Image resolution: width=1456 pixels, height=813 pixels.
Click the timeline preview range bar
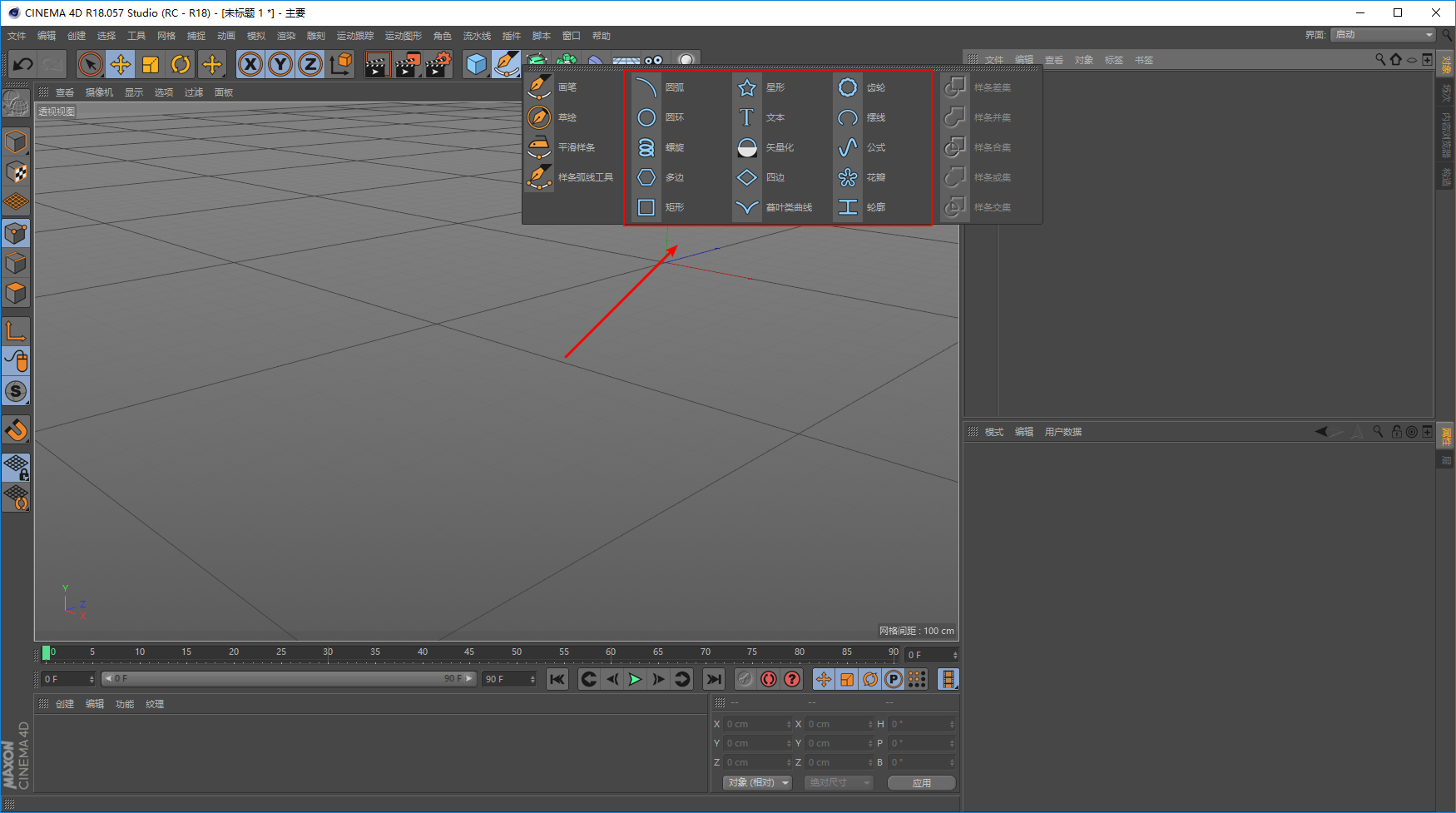pyautogui.click(x=288, y=679)
